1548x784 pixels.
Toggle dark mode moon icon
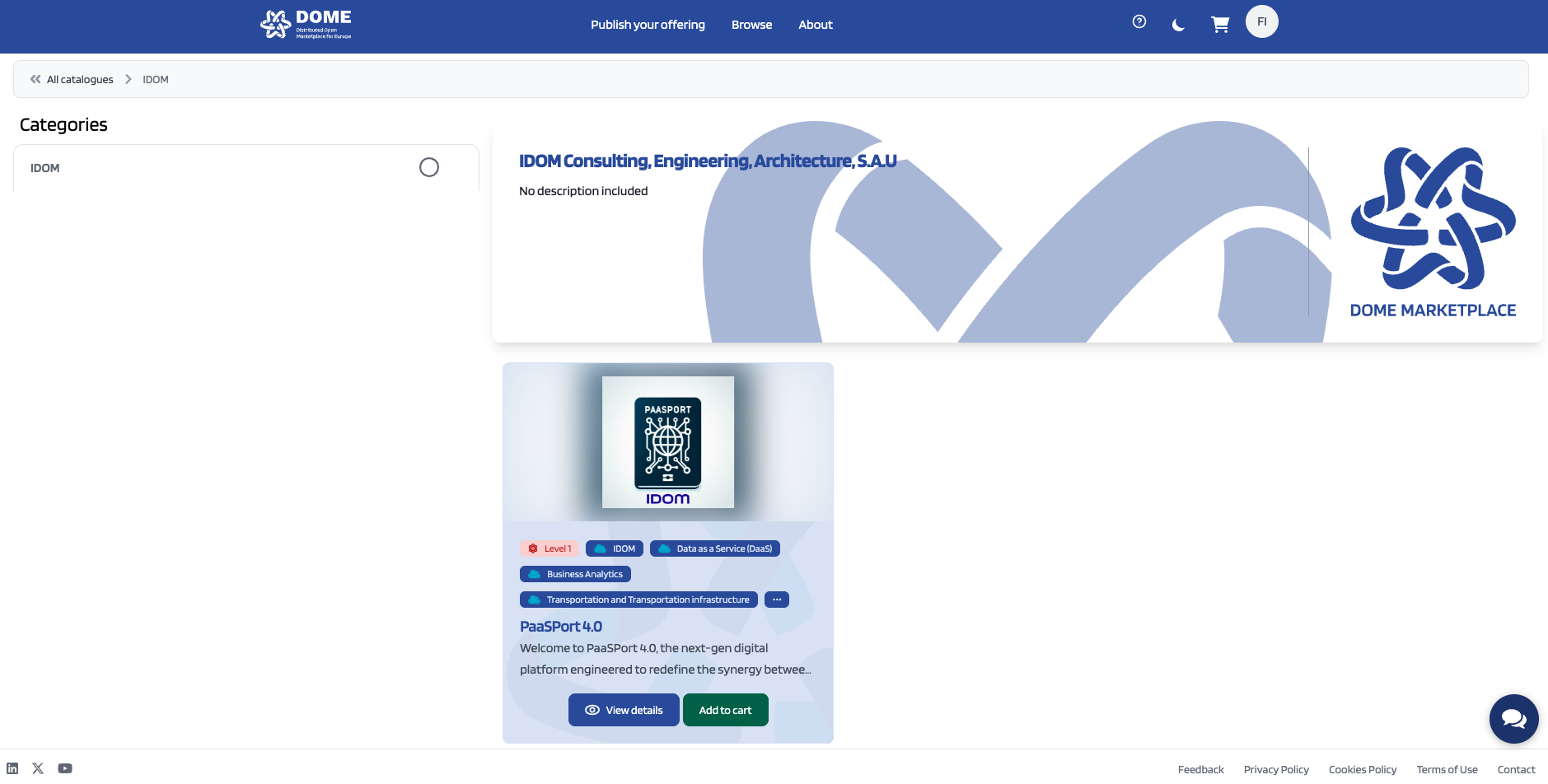(1178, 26)
